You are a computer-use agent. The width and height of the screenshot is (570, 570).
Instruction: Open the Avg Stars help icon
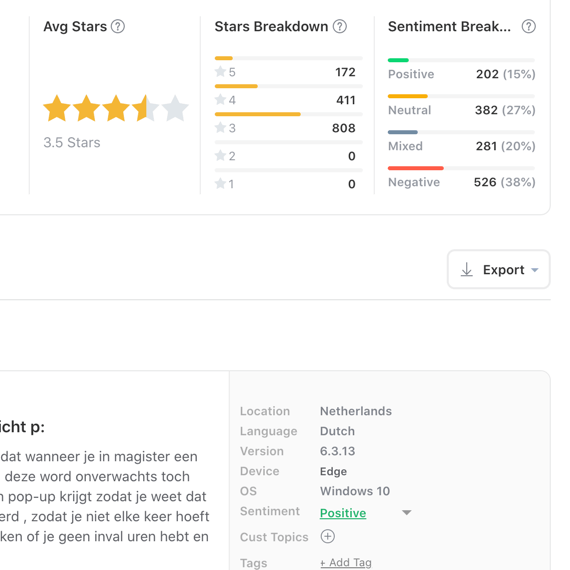pos(117,27)
